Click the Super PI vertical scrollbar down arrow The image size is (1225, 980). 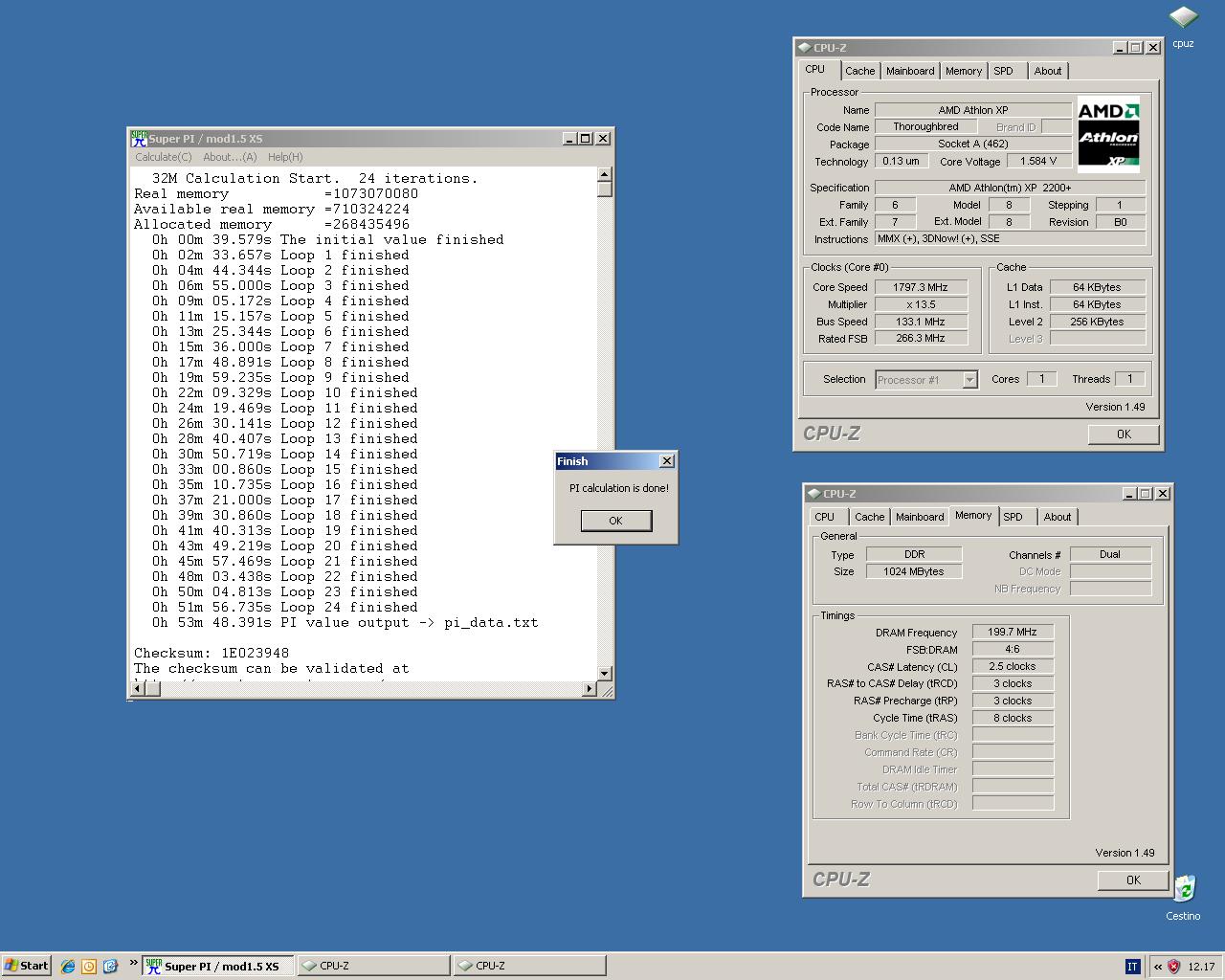coord(604,674)
